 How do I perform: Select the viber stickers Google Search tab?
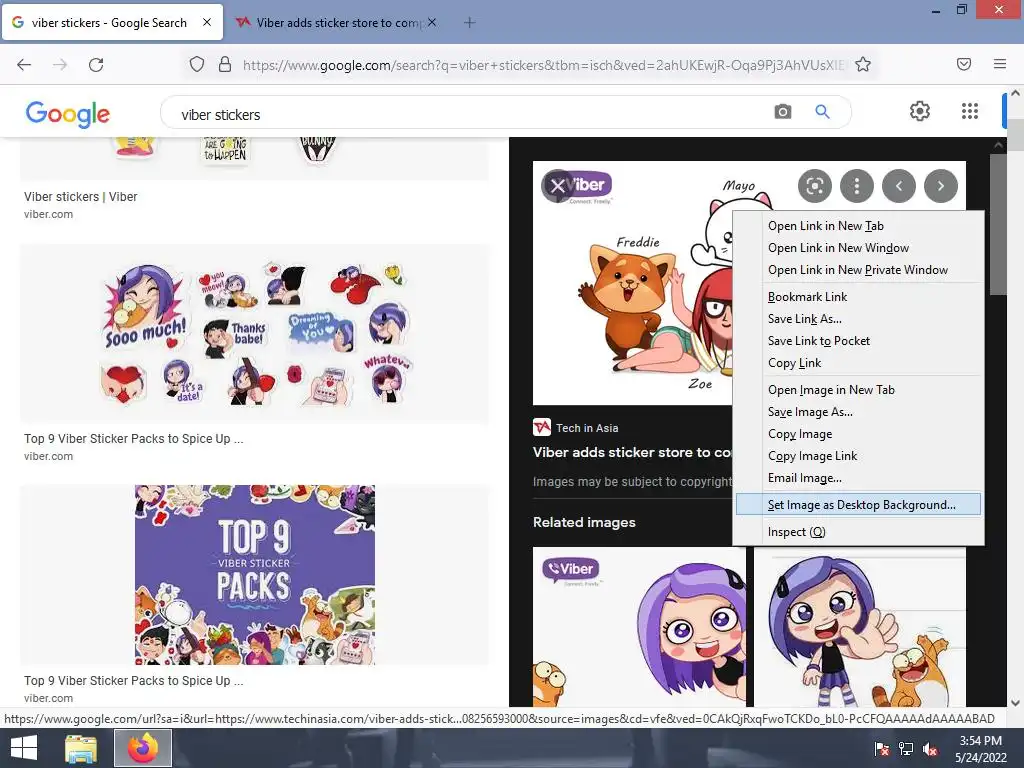coord(112,23)
